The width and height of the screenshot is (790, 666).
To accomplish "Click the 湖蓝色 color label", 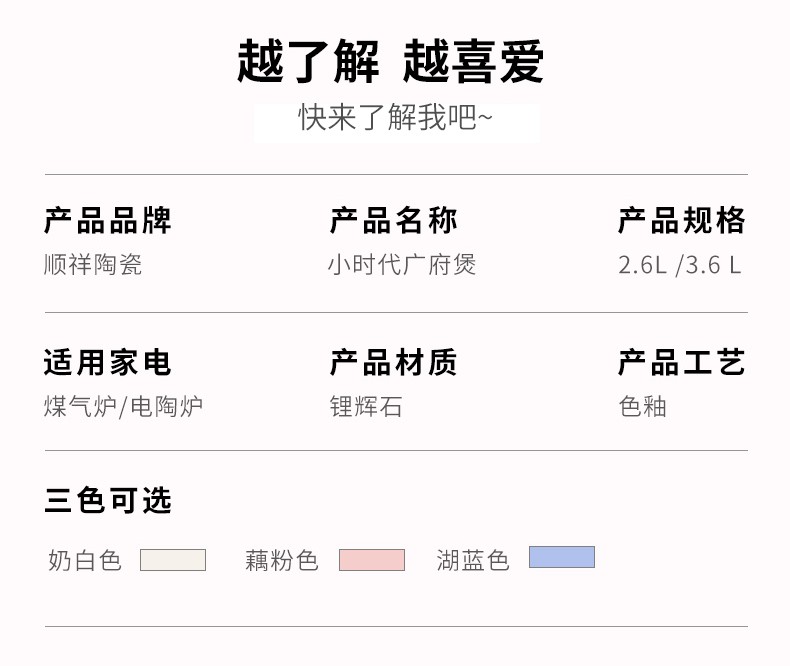I will tap(473, 560).
